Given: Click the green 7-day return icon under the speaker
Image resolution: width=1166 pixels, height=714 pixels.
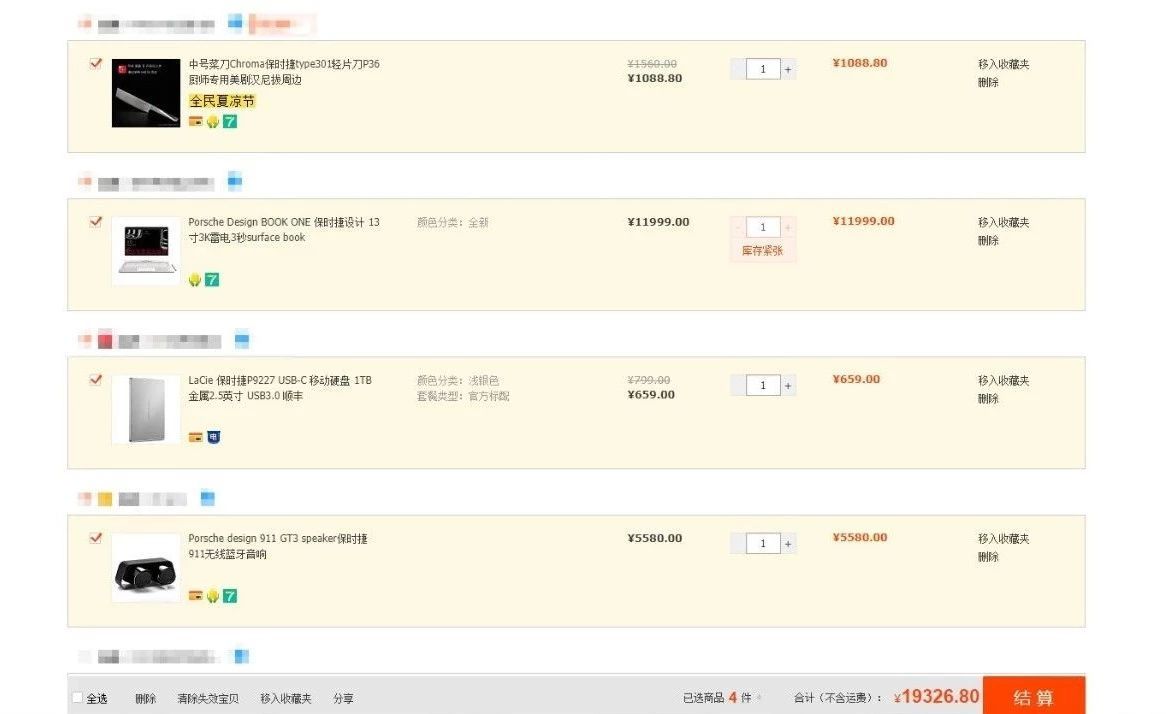Looking at the screenshot, I should (x=230, y=596).
